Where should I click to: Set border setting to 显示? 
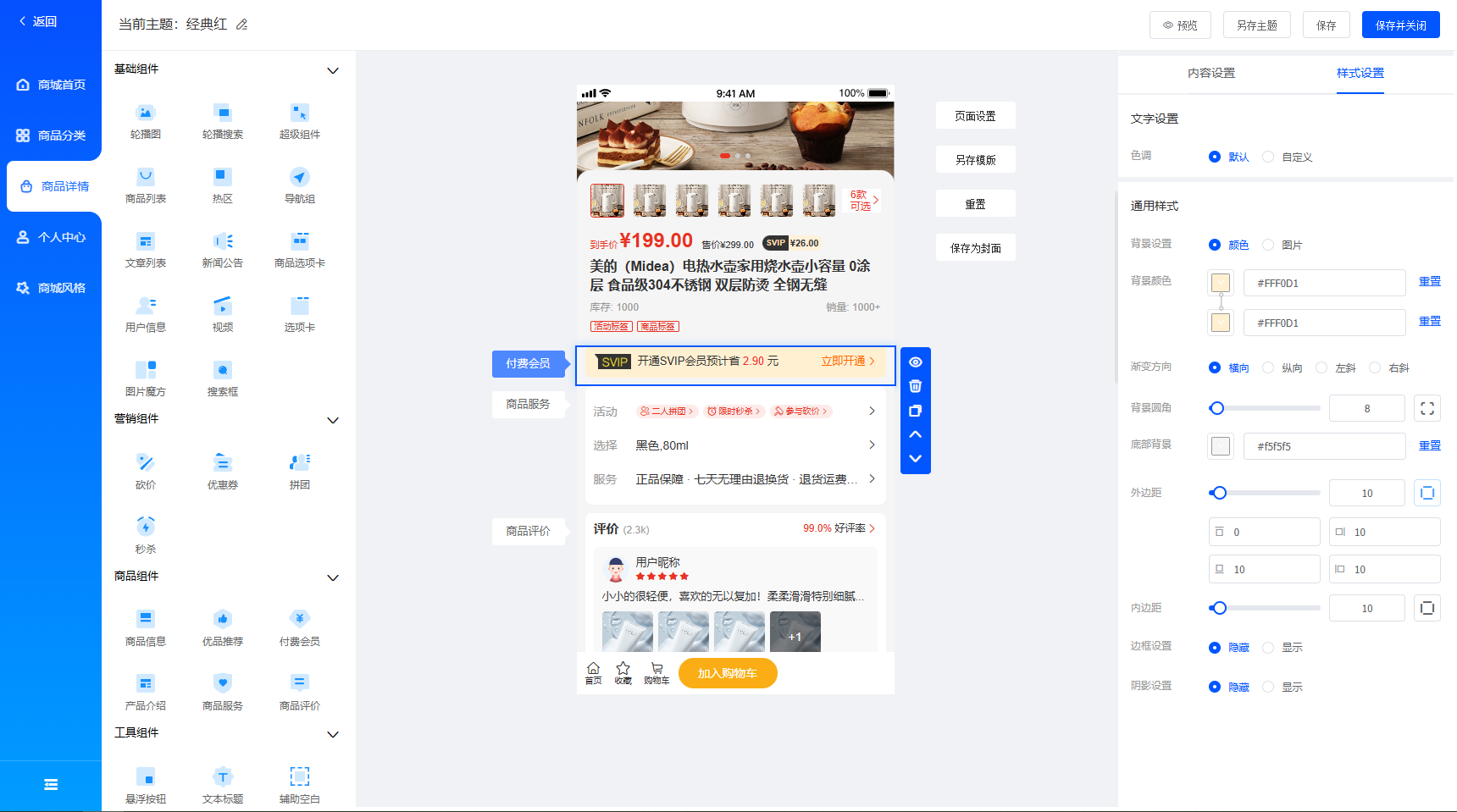1282,647
